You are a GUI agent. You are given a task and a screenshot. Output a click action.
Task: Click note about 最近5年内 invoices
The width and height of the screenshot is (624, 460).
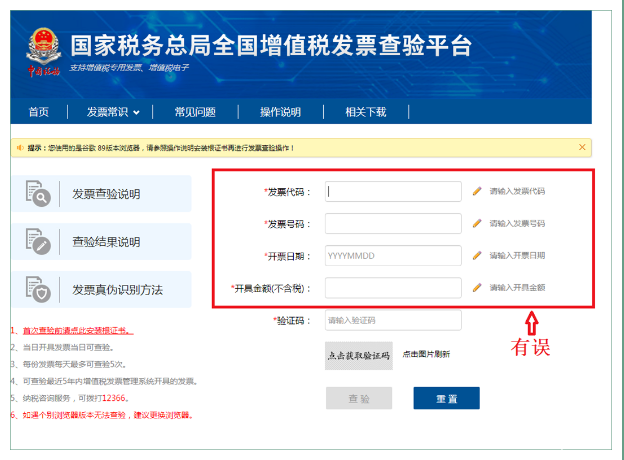point(110,381)
